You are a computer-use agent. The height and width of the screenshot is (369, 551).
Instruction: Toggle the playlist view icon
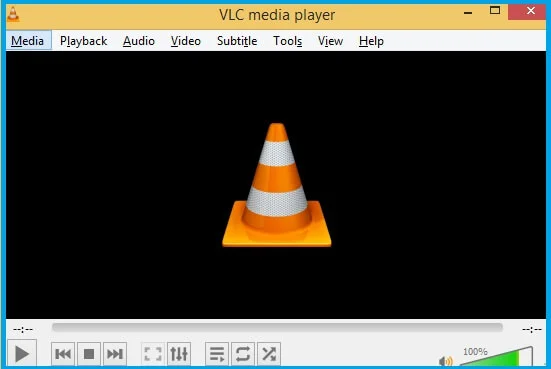[217, 354]
